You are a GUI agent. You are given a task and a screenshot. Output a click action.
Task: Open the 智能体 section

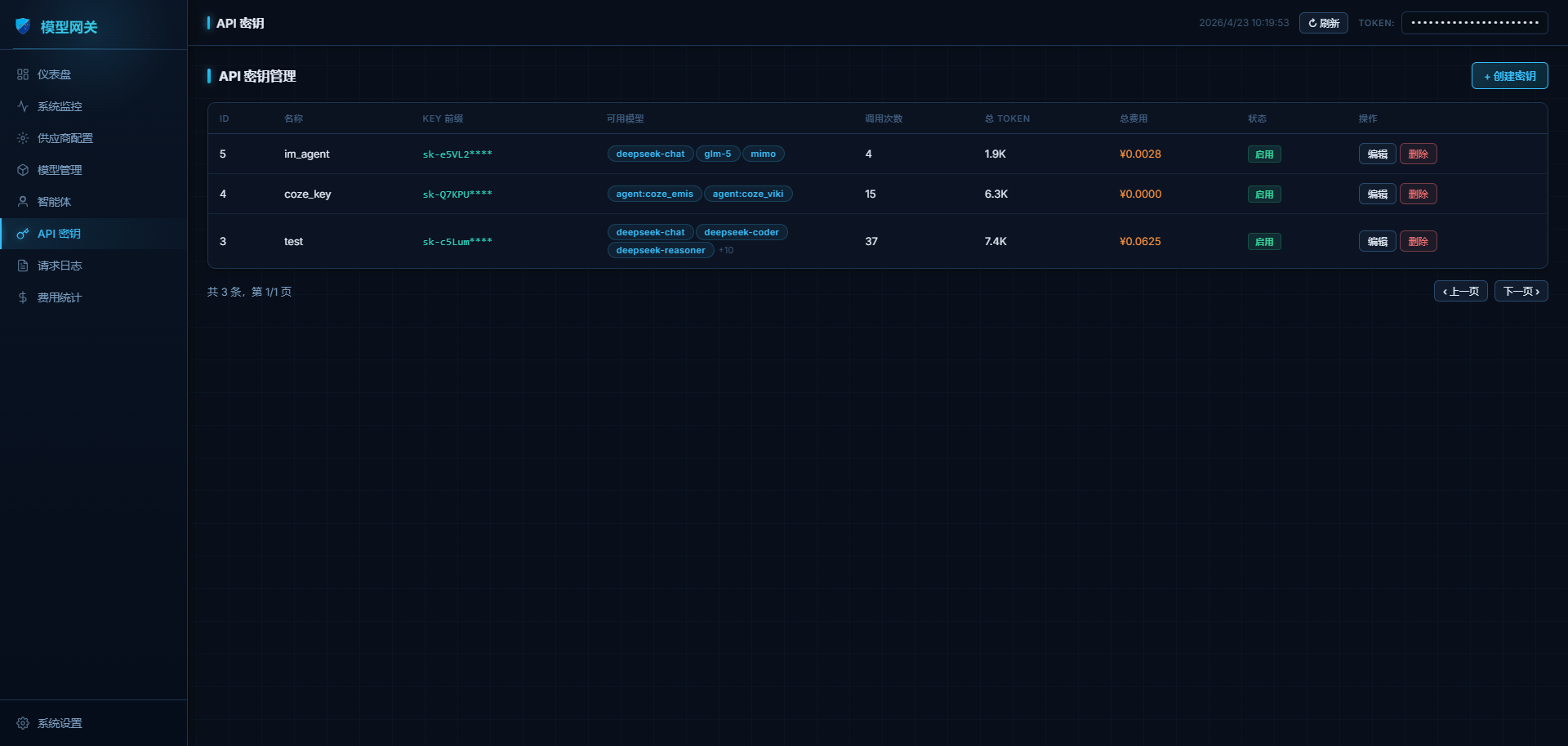pyautogui.click(x=93, y=202)
